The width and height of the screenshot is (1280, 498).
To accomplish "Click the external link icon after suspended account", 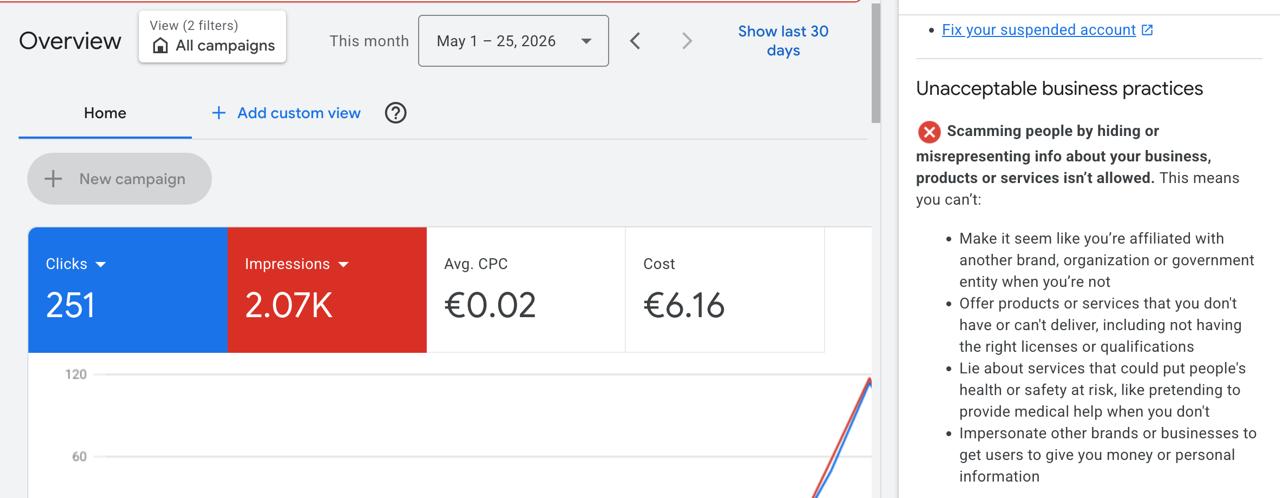I will pos(1147,30).
